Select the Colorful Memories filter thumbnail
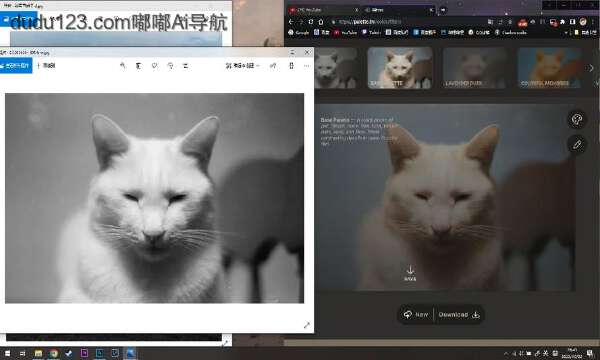The height and width of the screenshot is (360, 600). (549, 68)
